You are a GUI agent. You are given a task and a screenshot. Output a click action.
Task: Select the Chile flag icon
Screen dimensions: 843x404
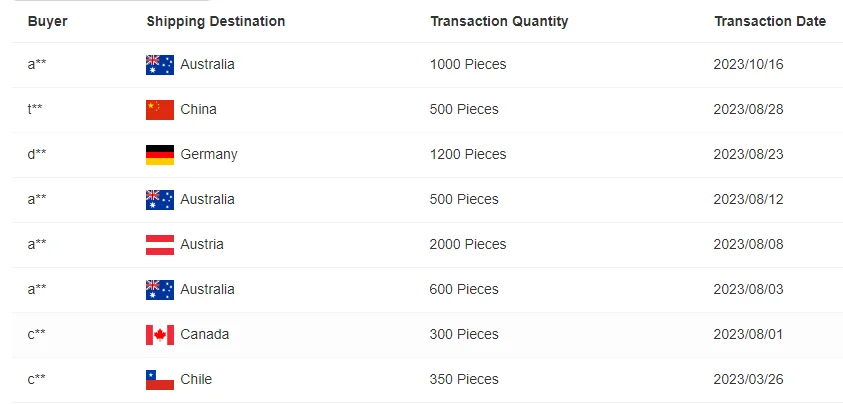click(159, 380)
